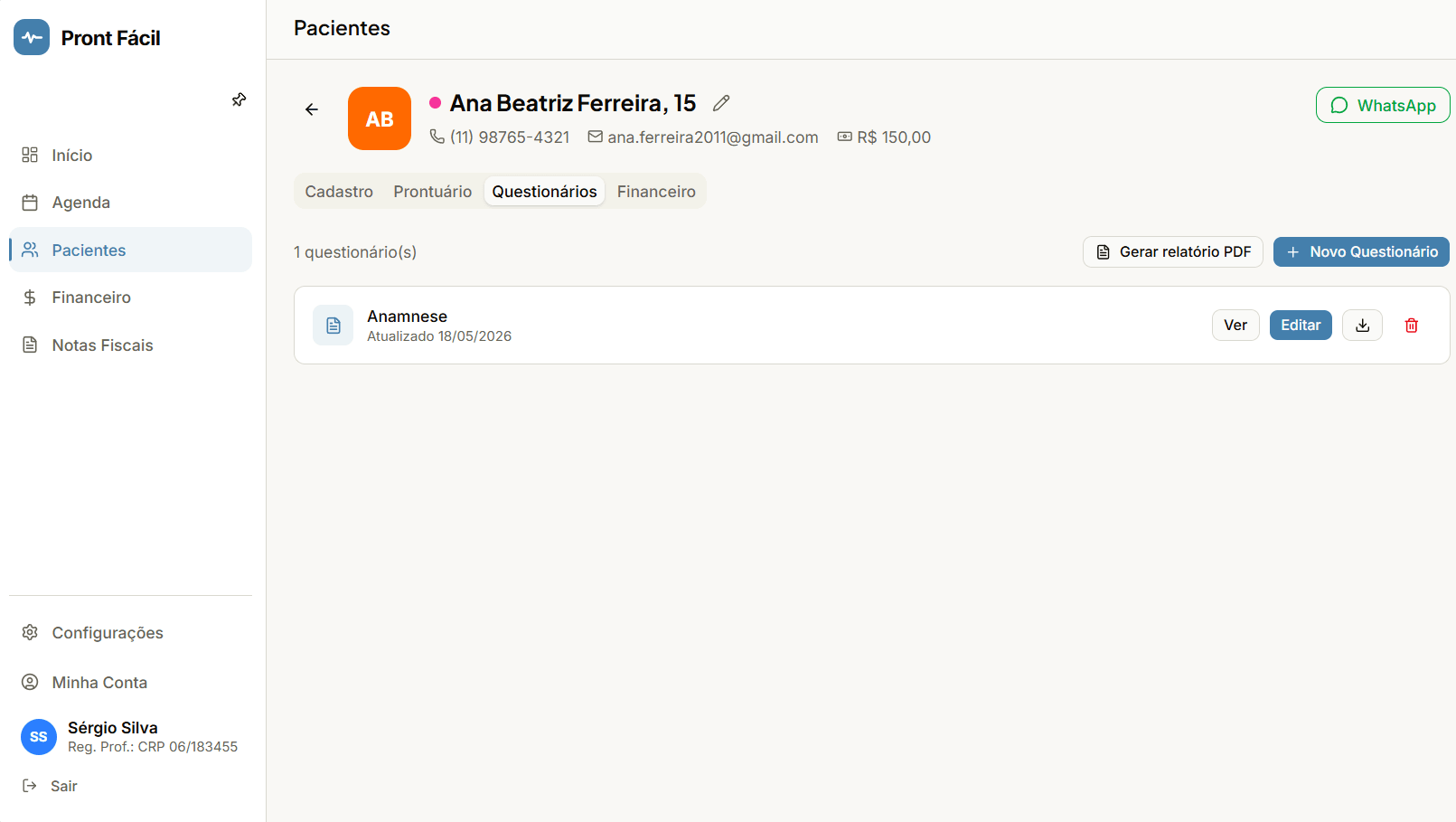Click the AB patient avatar
This screenshot has height=822, width=1456.
tap(380, 118)
